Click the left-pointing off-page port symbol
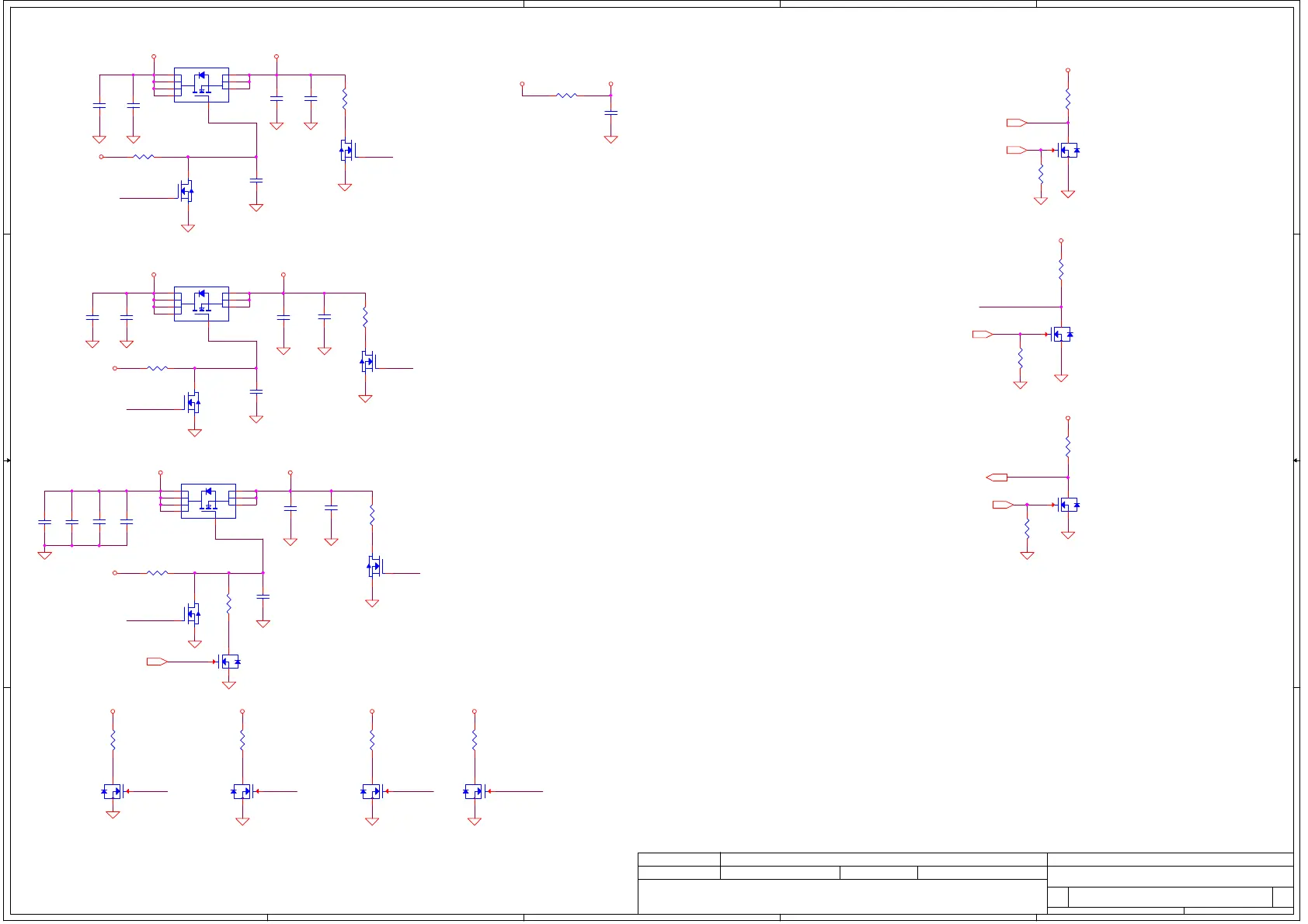 [997, 477]
